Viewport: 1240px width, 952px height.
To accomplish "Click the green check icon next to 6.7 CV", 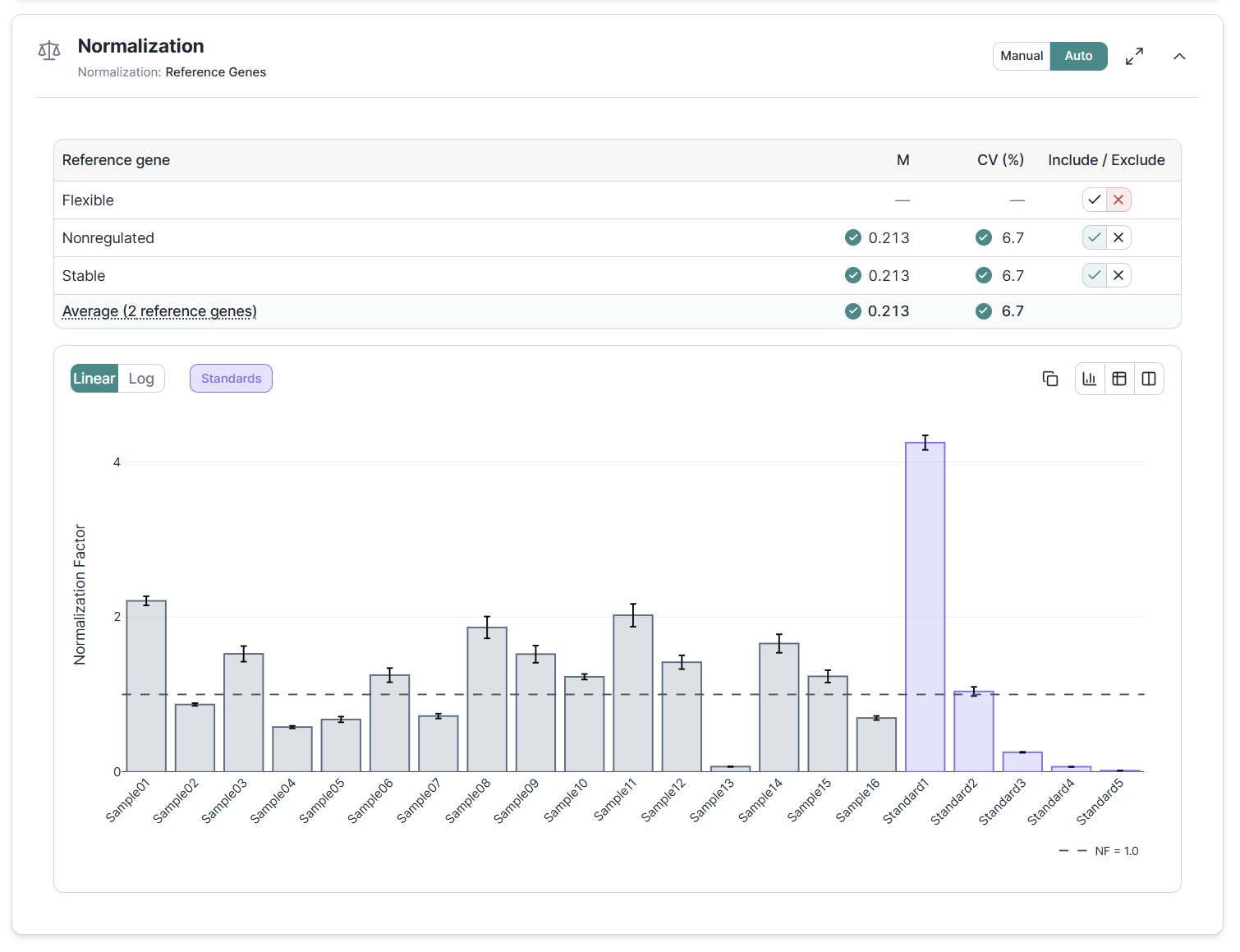I will pos(984,237).
